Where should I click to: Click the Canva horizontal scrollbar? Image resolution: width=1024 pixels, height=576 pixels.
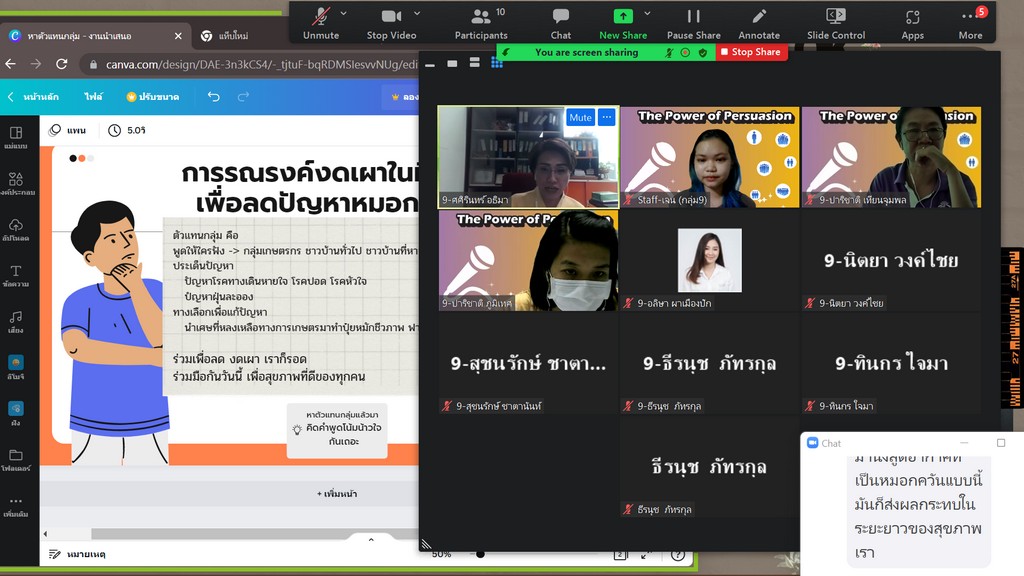[255, 534]
